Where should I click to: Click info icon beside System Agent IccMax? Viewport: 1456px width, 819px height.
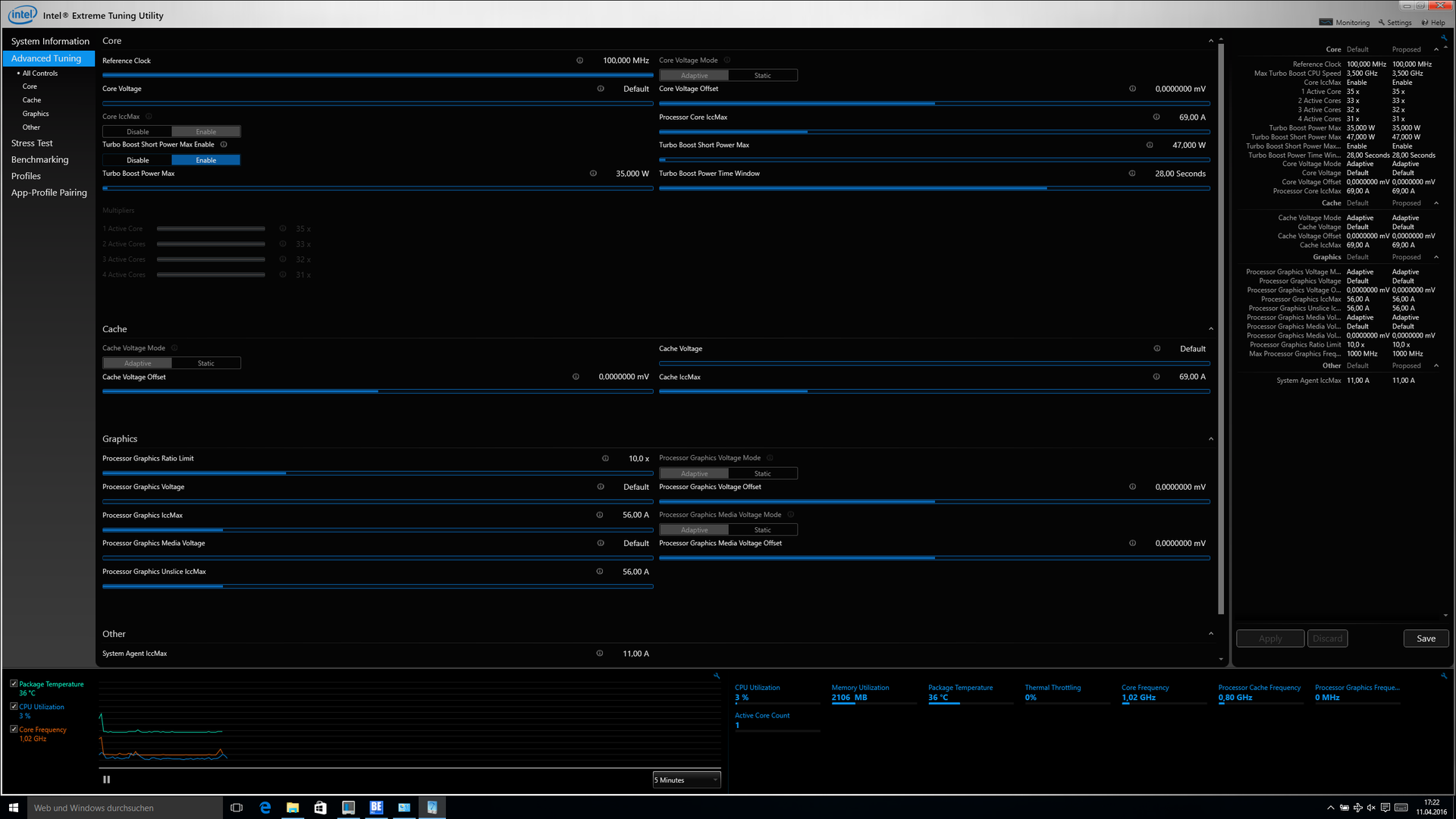click(x=600, y=654)
